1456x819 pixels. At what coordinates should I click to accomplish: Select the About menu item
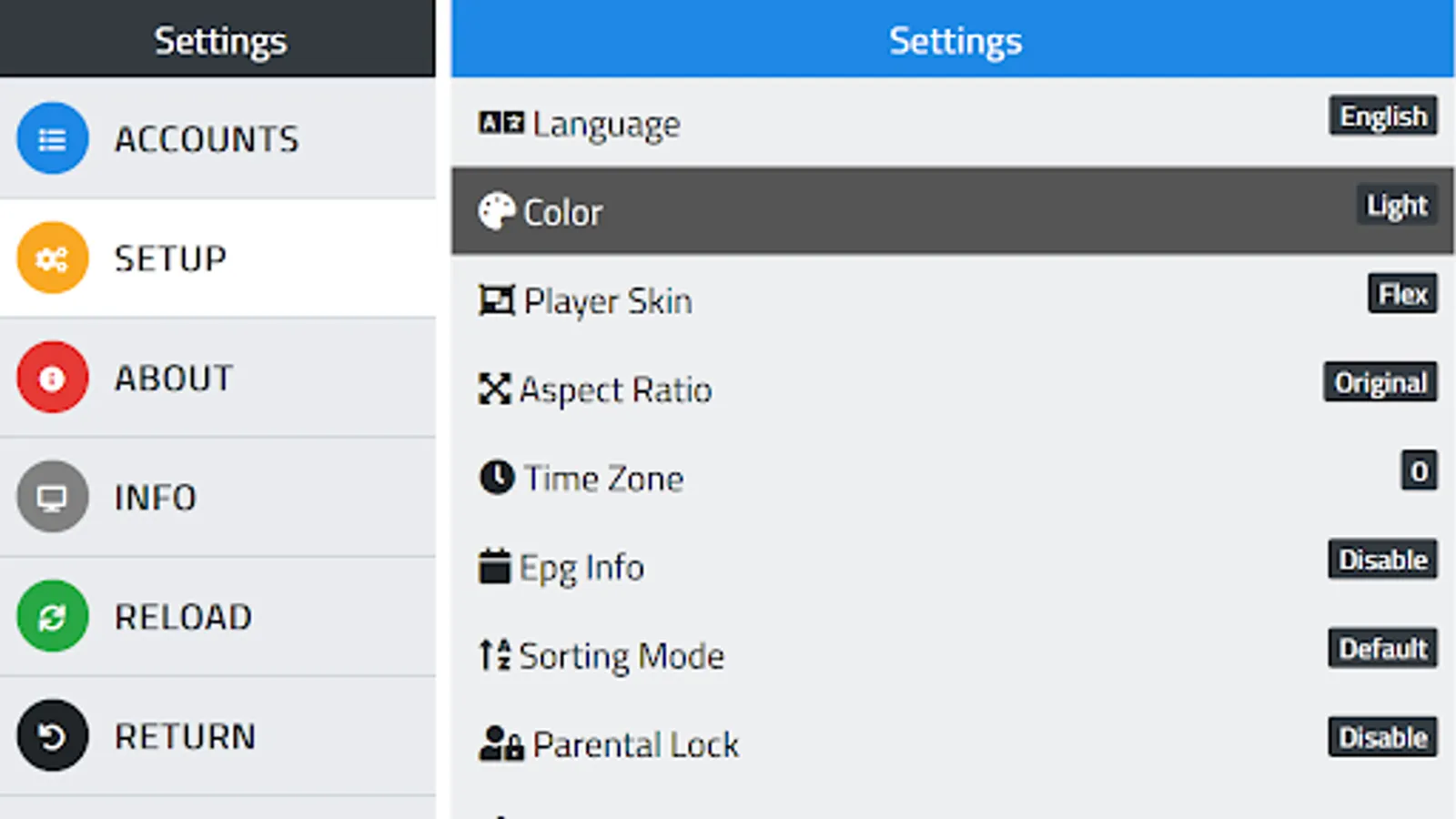(x=173, y=378)
